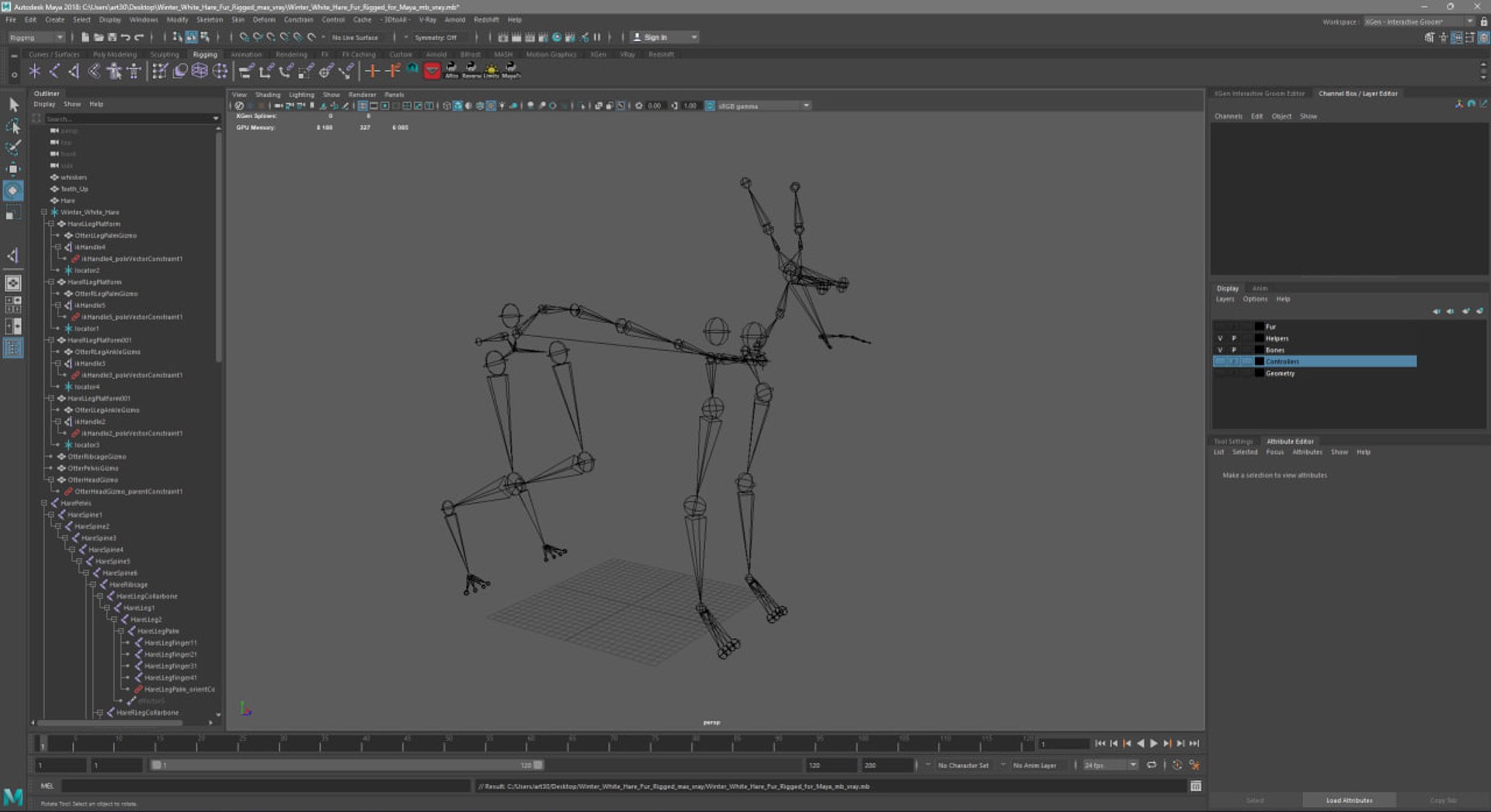Select the Create Joints shelf tool
The height and width of the screenshot is (812, 1491).
click(x=54, y=71)
